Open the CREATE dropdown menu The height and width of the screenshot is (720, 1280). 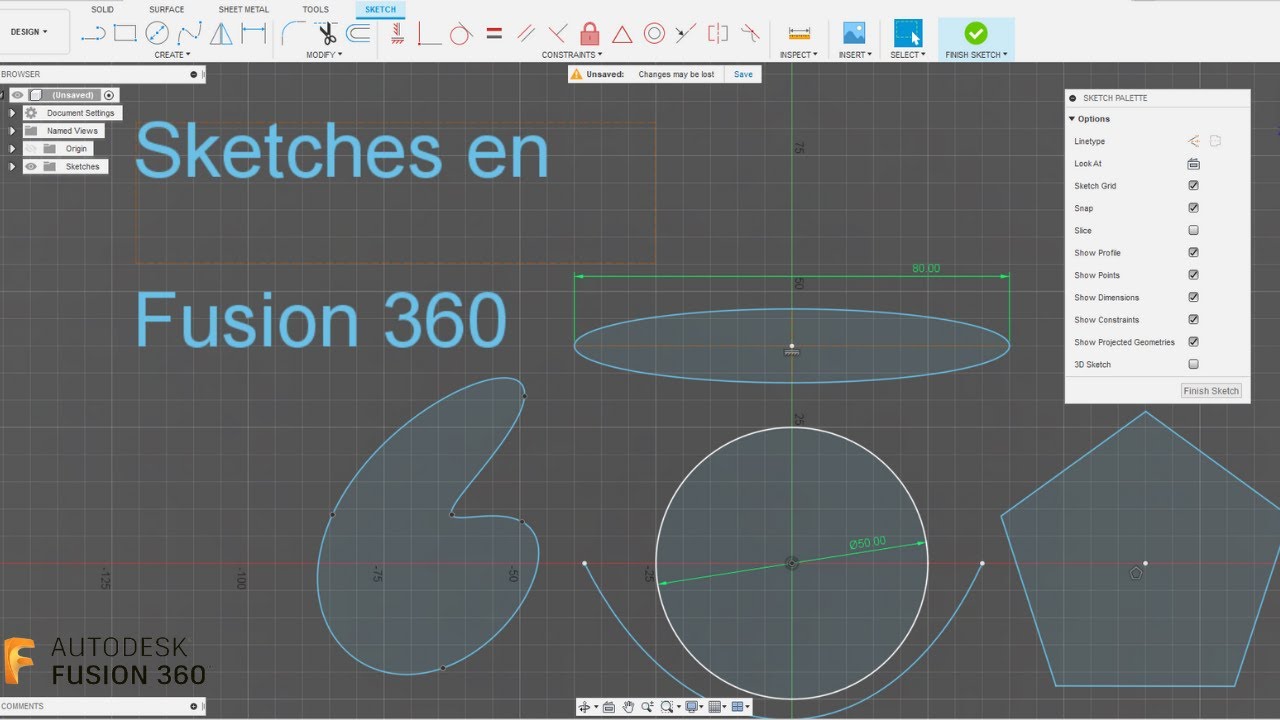pyautogui.click(x=172, y=55)
